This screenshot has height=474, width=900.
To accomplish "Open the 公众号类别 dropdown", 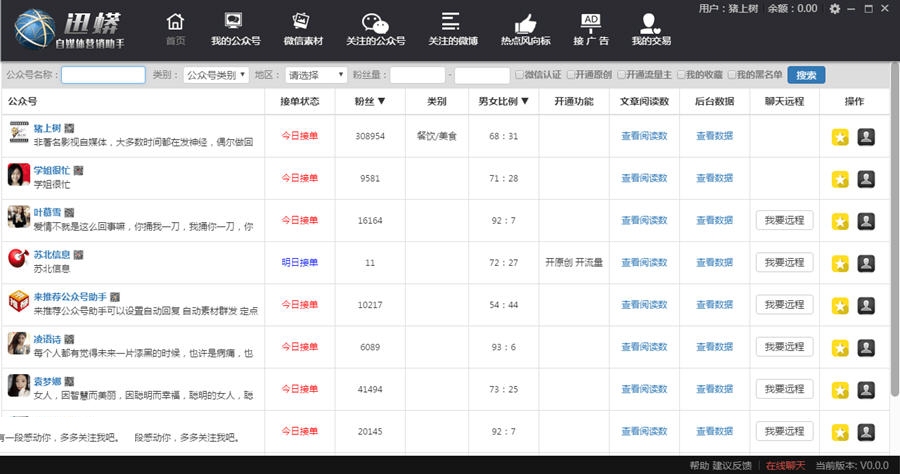I will coord(216,75).
